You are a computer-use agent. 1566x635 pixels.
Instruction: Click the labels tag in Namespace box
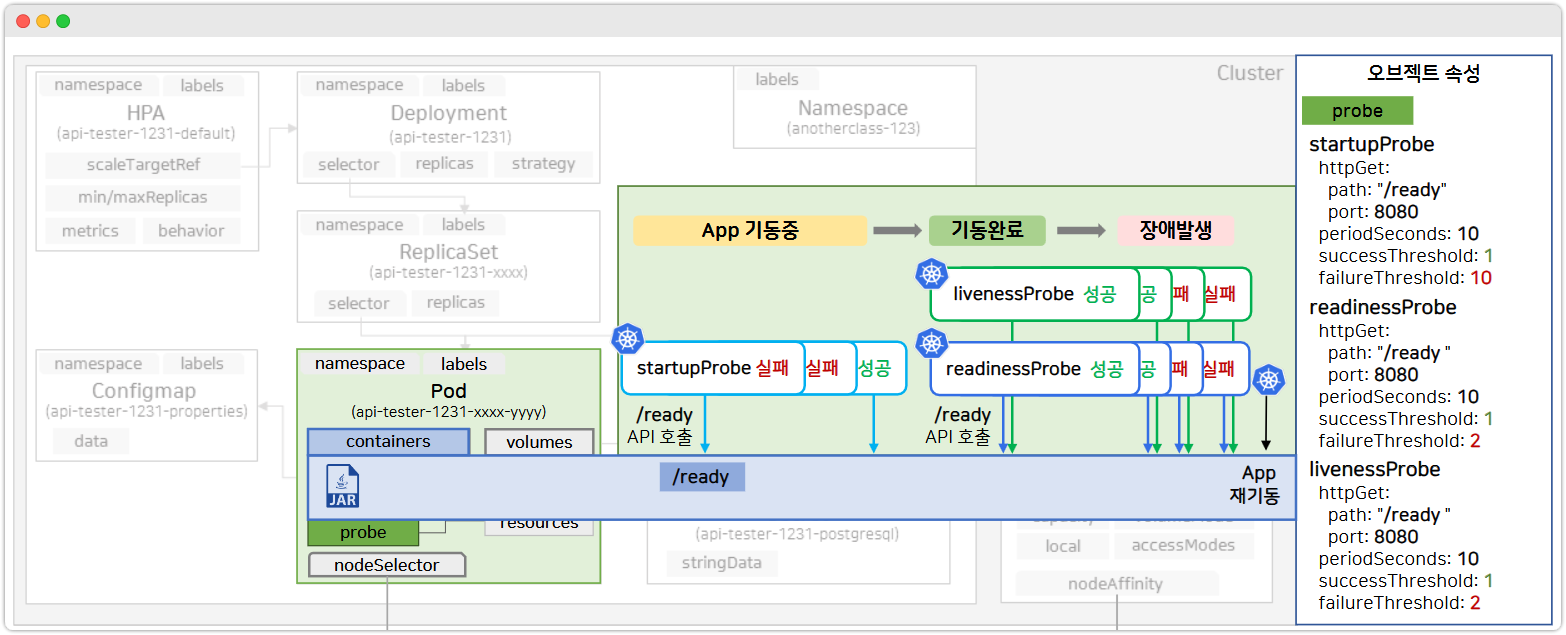[x=777, y=79]
